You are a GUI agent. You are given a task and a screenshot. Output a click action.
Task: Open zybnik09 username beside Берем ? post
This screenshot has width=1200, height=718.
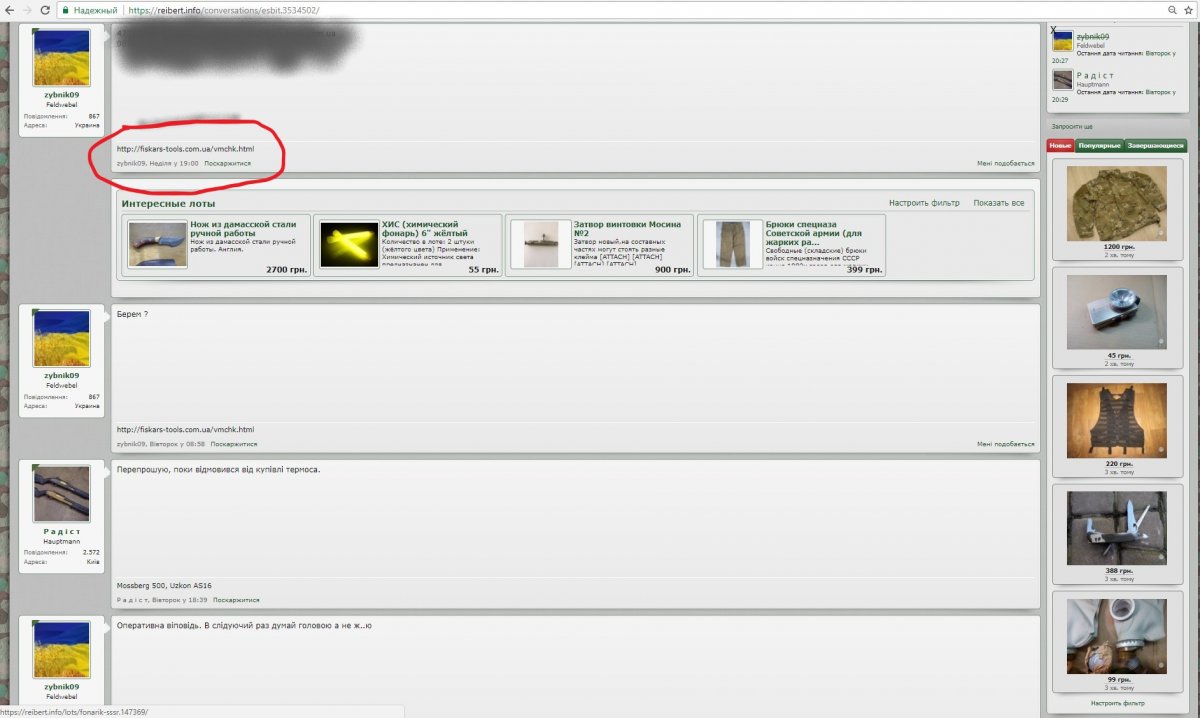pos(62,376)
